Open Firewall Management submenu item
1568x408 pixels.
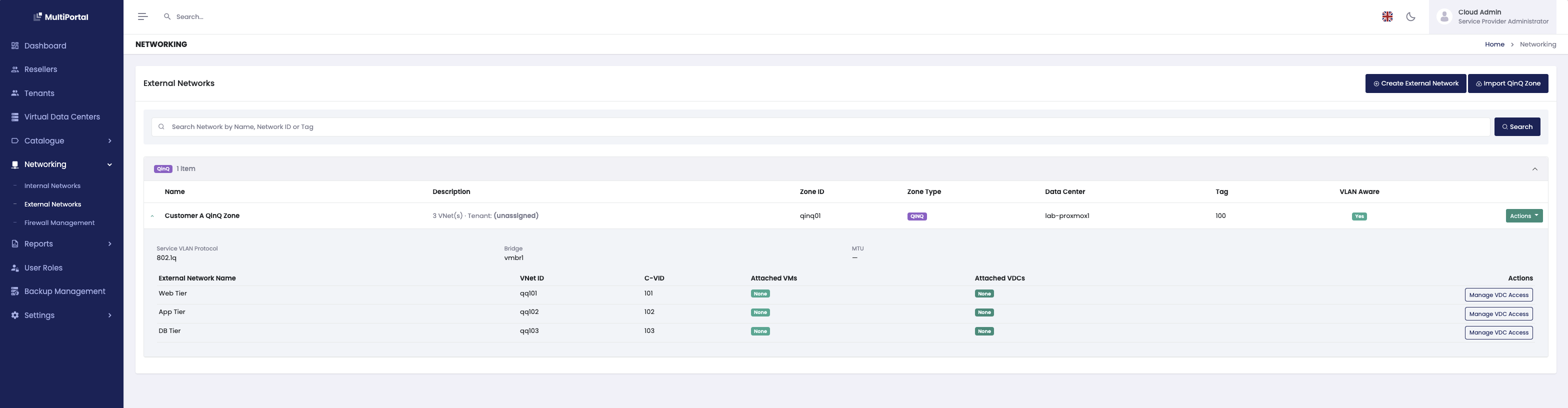(59, 223)
